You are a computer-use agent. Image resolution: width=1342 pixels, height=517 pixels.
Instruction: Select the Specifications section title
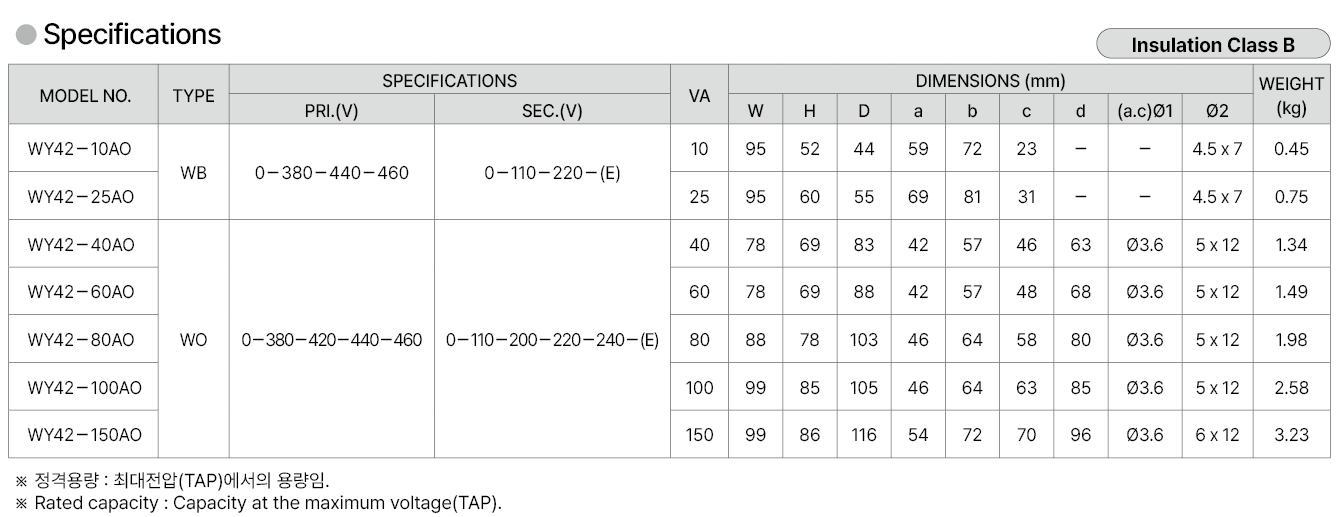(132, 35)
